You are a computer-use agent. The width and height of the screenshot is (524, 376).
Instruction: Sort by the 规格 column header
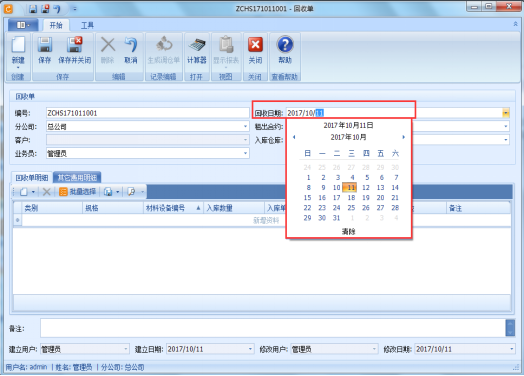(x=113, y=208)
